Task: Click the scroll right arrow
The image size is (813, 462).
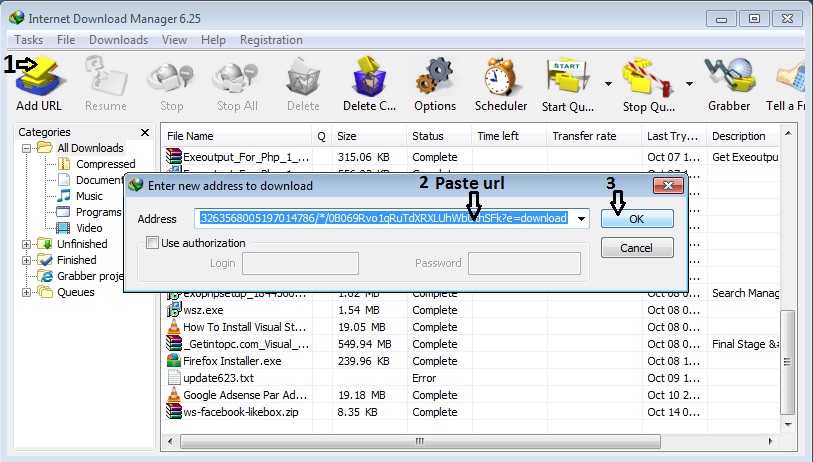Action: tap(770, 442)
